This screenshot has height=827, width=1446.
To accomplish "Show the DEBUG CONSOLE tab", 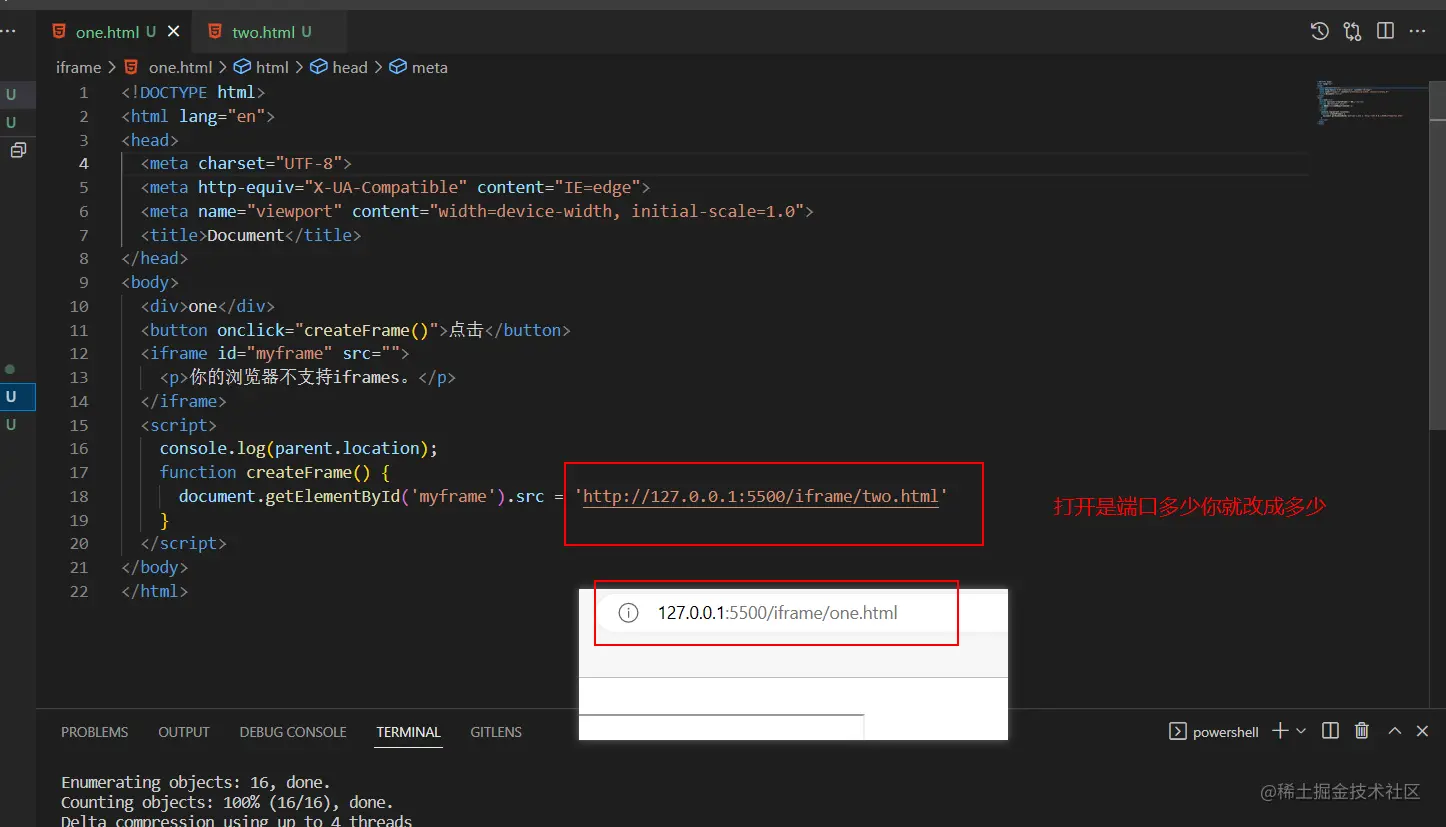I will point(293,732).
